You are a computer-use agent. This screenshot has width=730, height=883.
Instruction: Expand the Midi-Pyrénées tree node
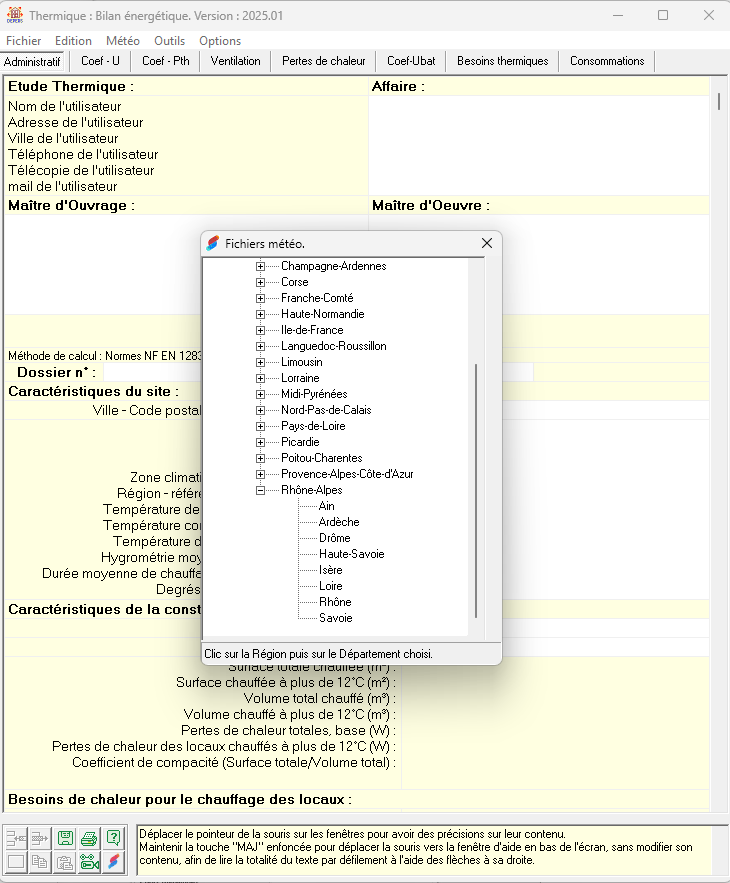click(x=261, y=394)
